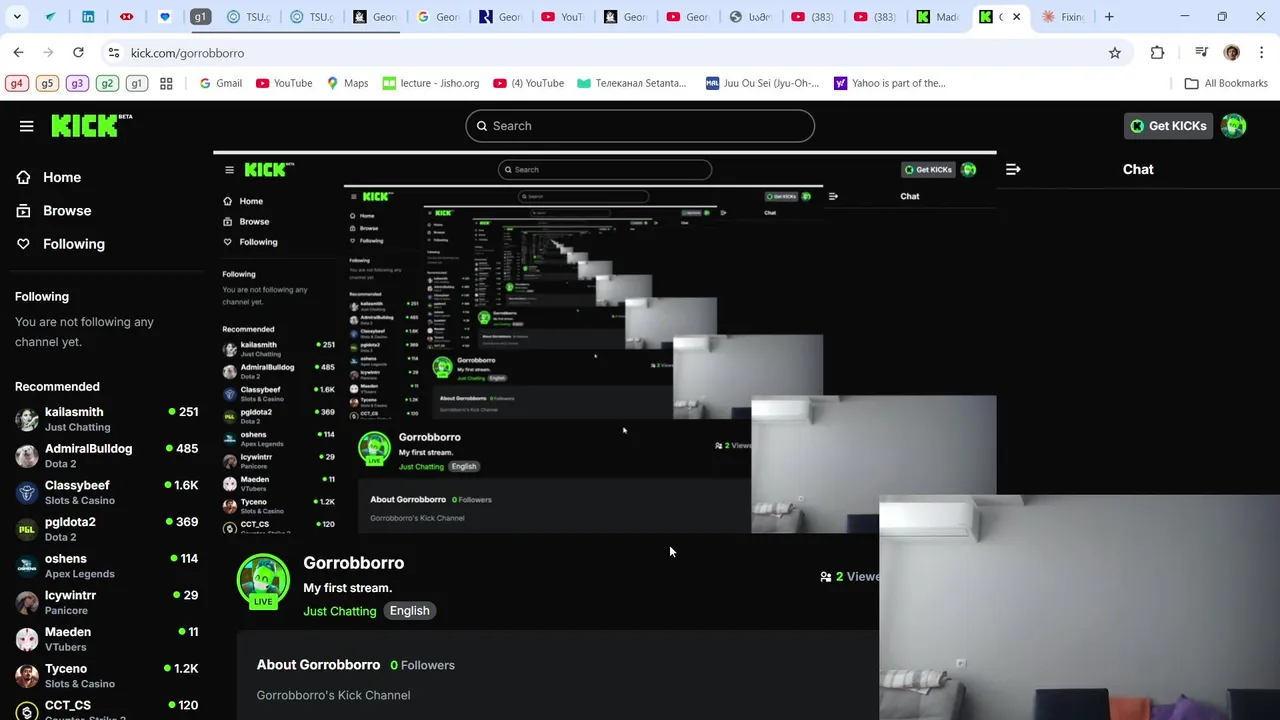The height and width of the screenshot is (720, 1280).
Task: Click the Gorrobborro stream title 'My first stream.'
Action: tap(348, 588)
